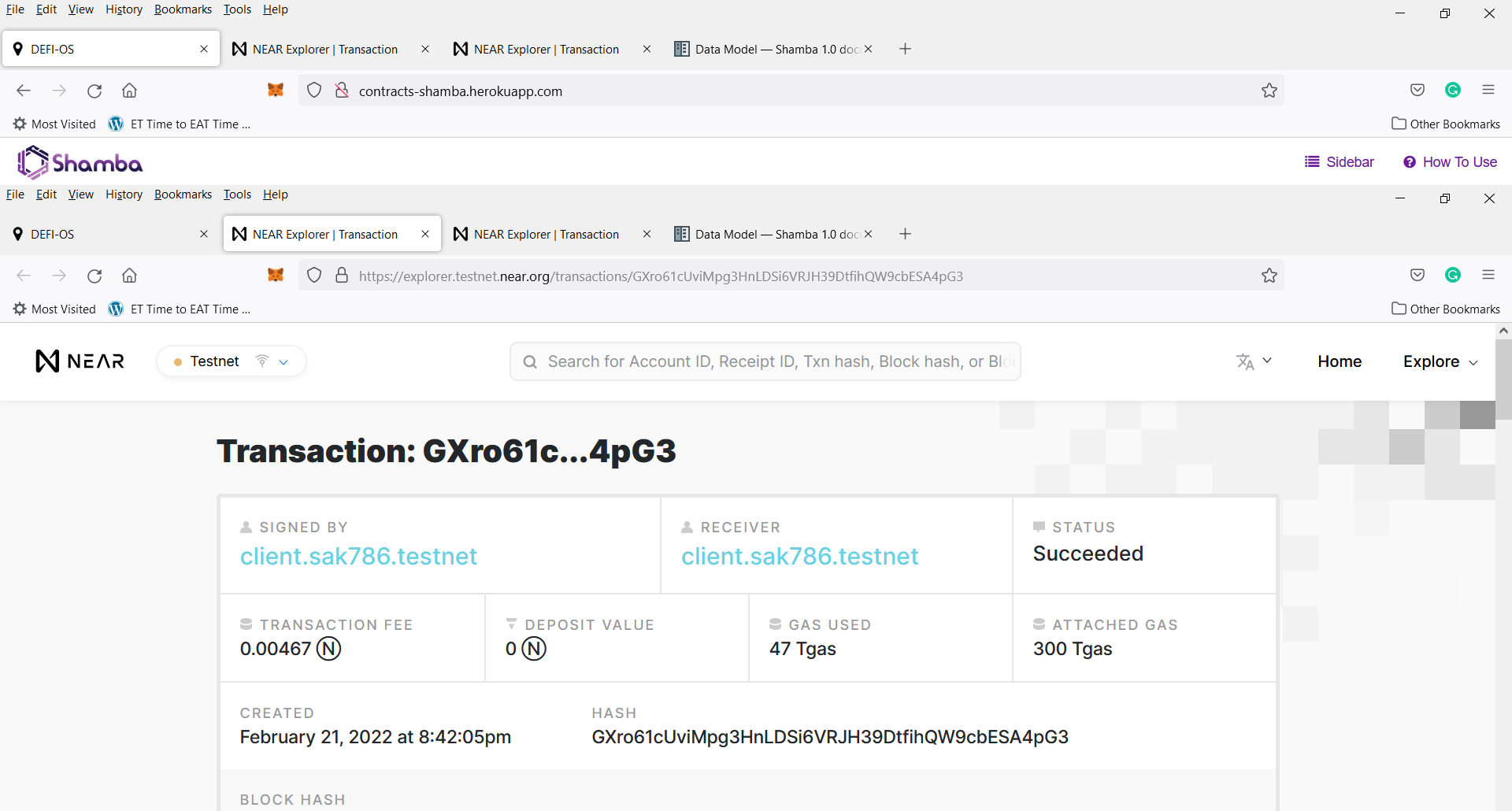Open Other Bookmarks folder in NEAR Explorer window

1446,309
